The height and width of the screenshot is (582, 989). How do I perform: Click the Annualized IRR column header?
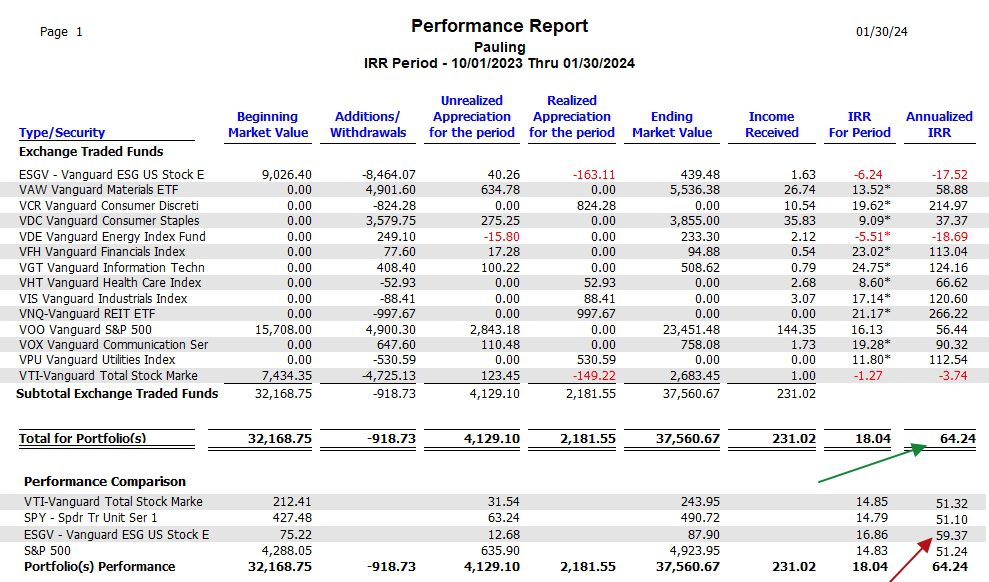939,124
